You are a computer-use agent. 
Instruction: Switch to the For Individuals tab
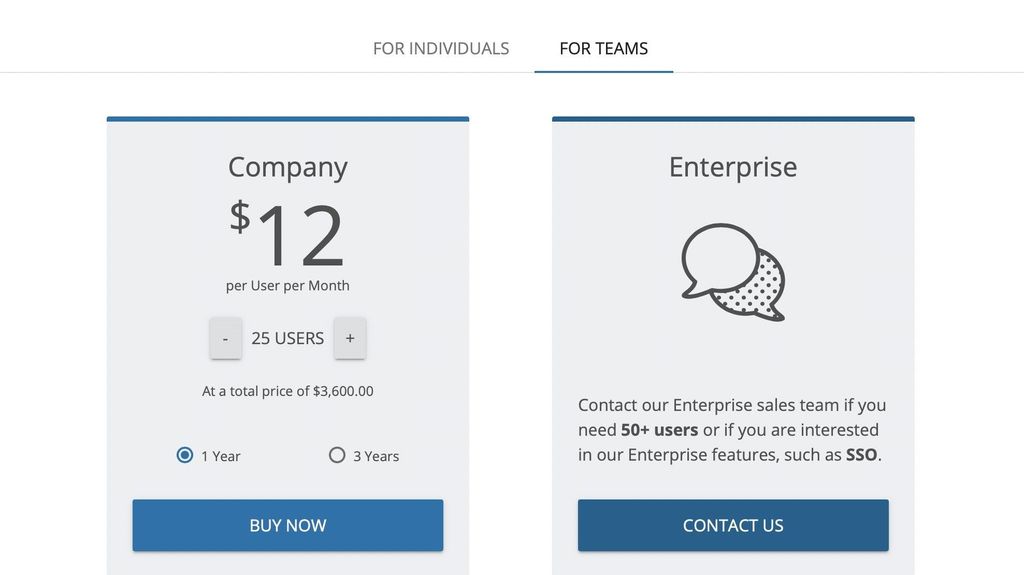tap(441, 48)
